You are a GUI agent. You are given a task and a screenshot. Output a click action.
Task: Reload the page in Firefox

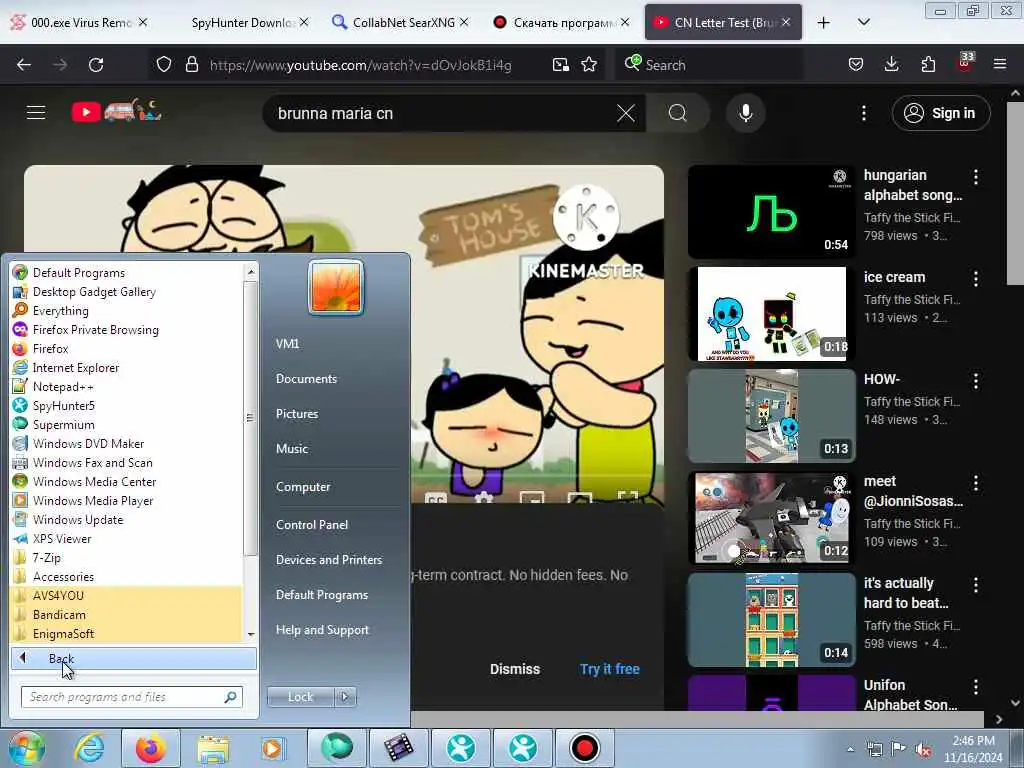pos(96,65)
